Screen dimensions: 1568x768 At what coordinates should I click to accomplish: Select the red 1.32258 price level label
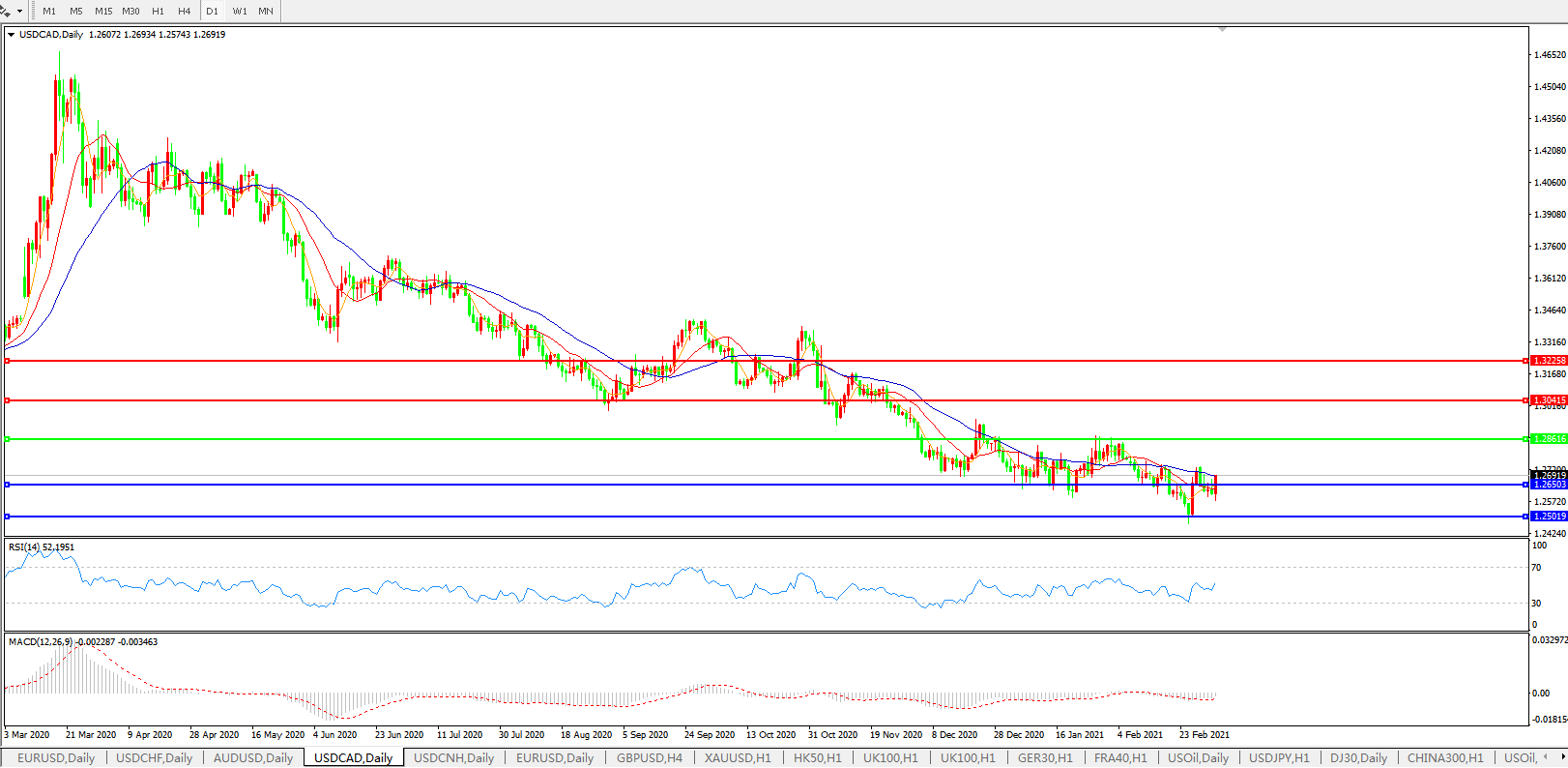(x=1549, y=360)
